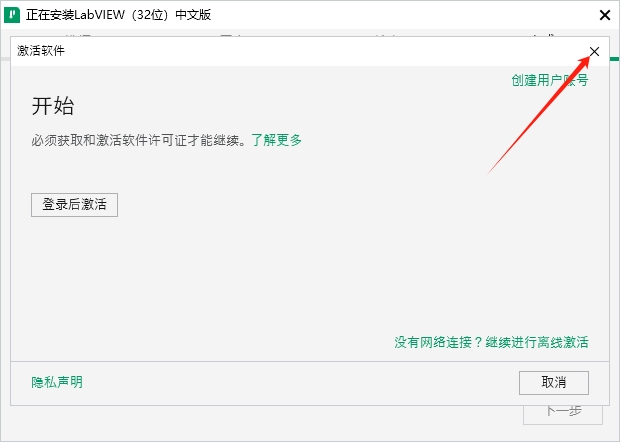Screen dimensions: 620x442
Task: Click the greyed 下一步 button in installer
Action: point(563,414)
